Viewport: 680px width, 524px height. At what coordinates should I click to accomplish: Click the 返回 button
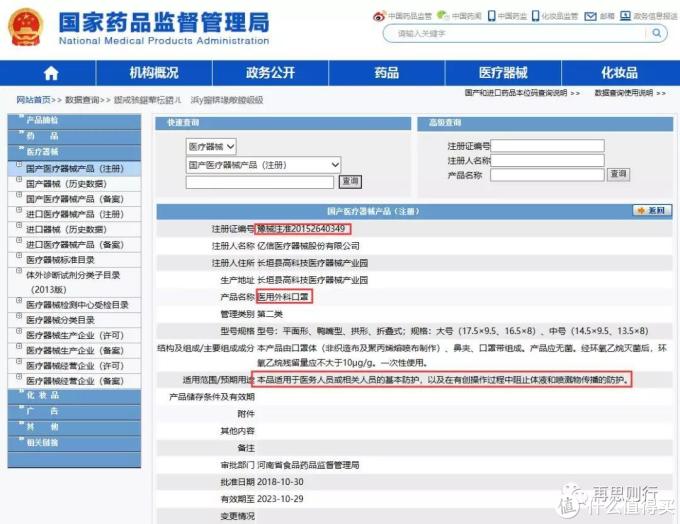click(x=652, y=210)
